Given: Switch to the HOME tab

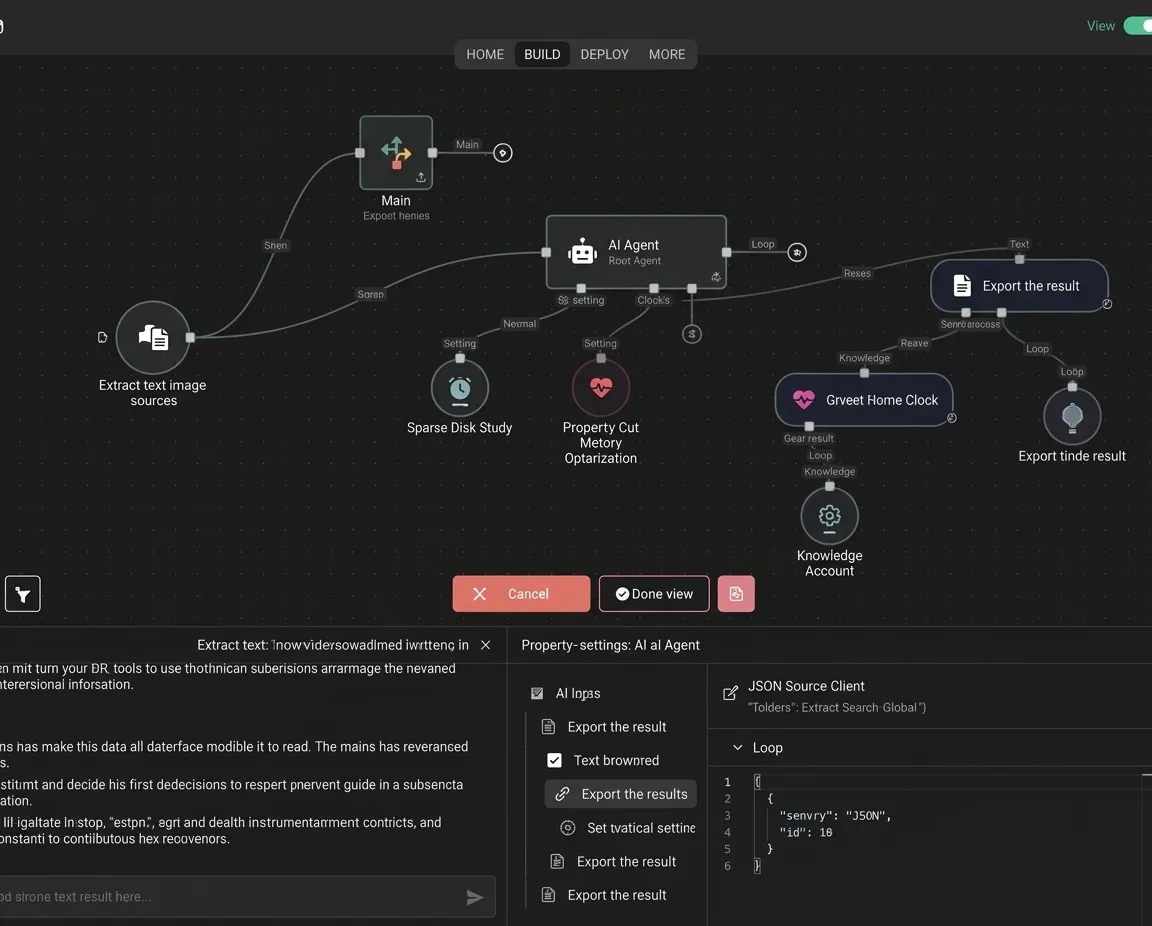Looking at the screenshot, I should [x=485, y=54].
